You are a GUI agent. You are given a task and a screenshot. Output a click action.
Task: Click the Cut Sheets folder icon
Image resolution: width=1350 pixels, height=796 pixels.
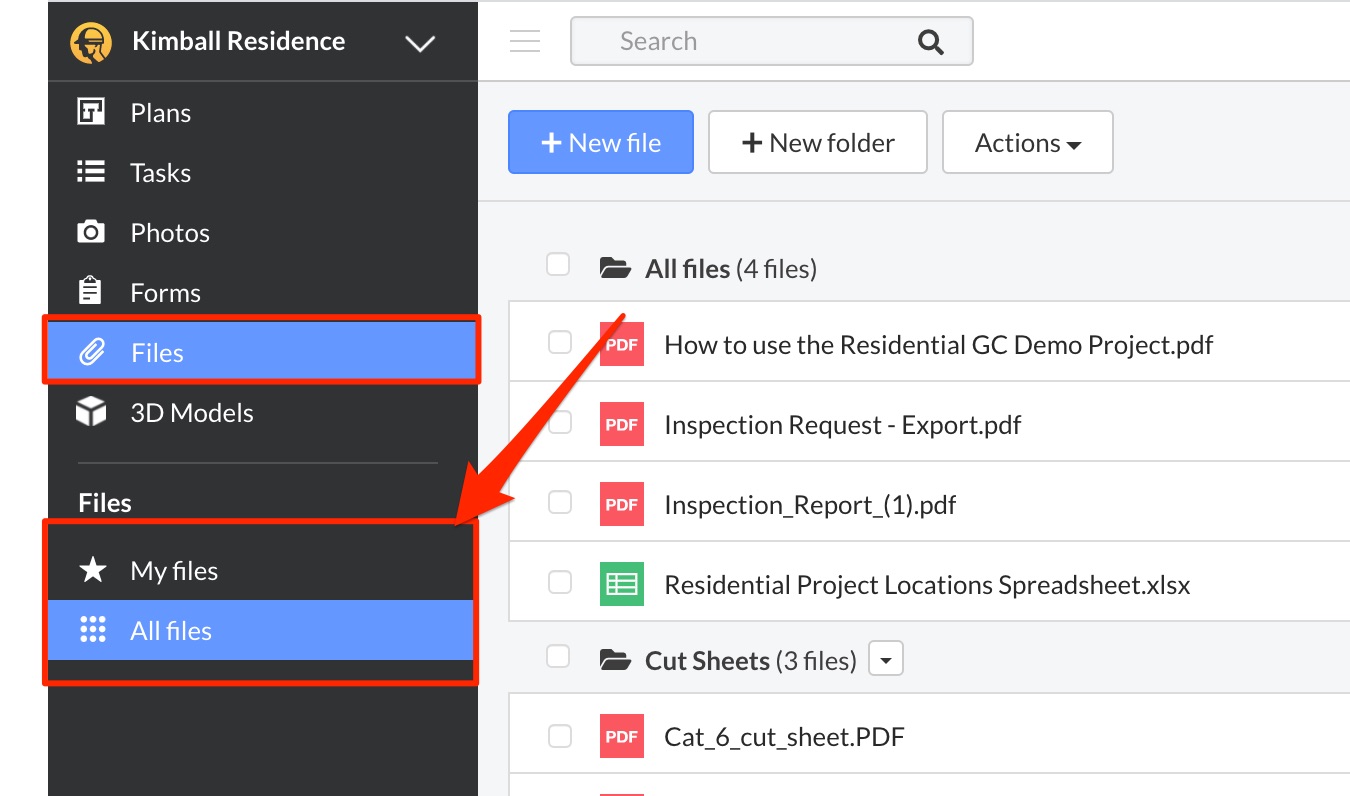click(x=615, y=660)
